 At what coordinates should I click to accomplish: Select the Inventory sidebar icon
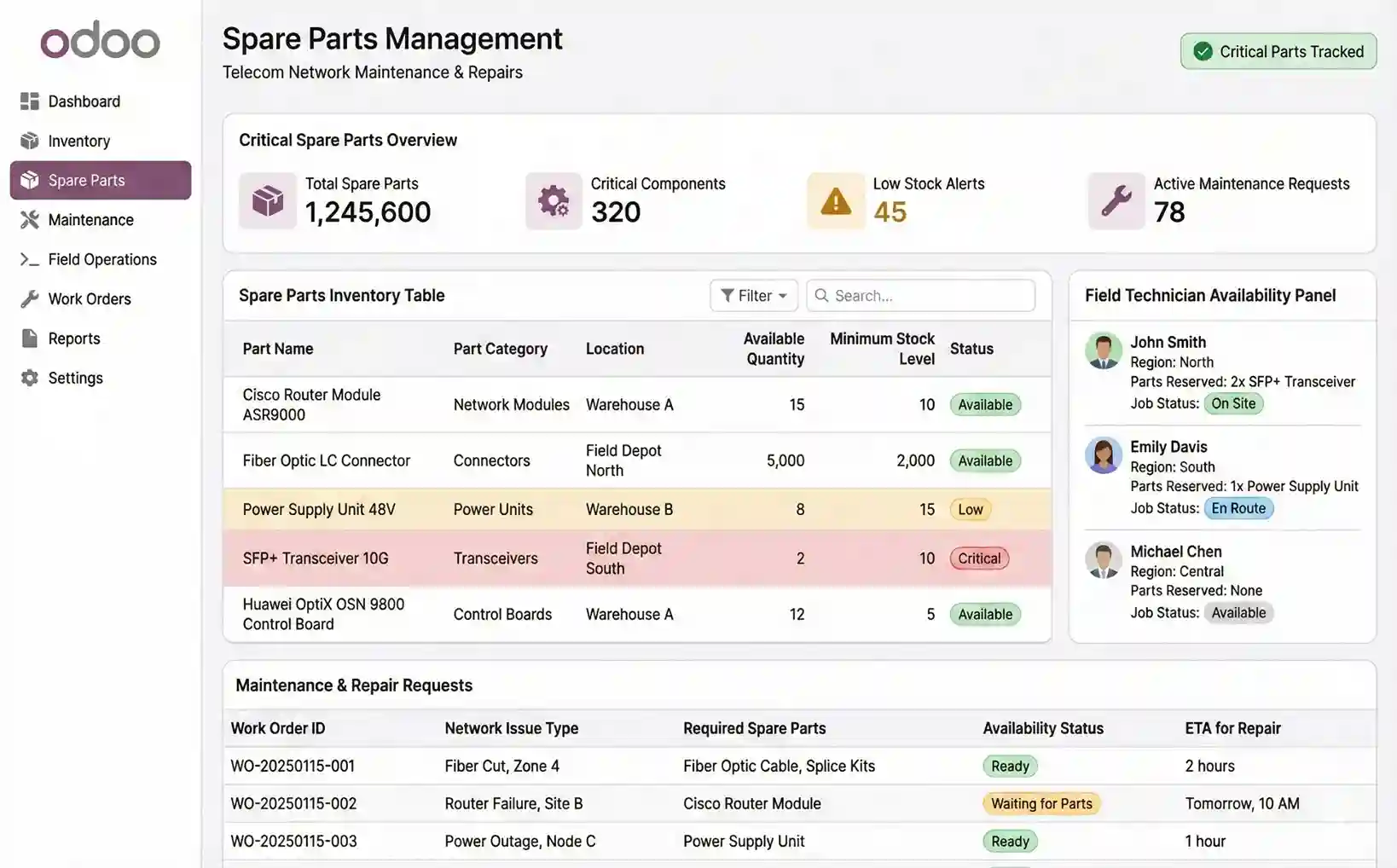coord(28,141)
